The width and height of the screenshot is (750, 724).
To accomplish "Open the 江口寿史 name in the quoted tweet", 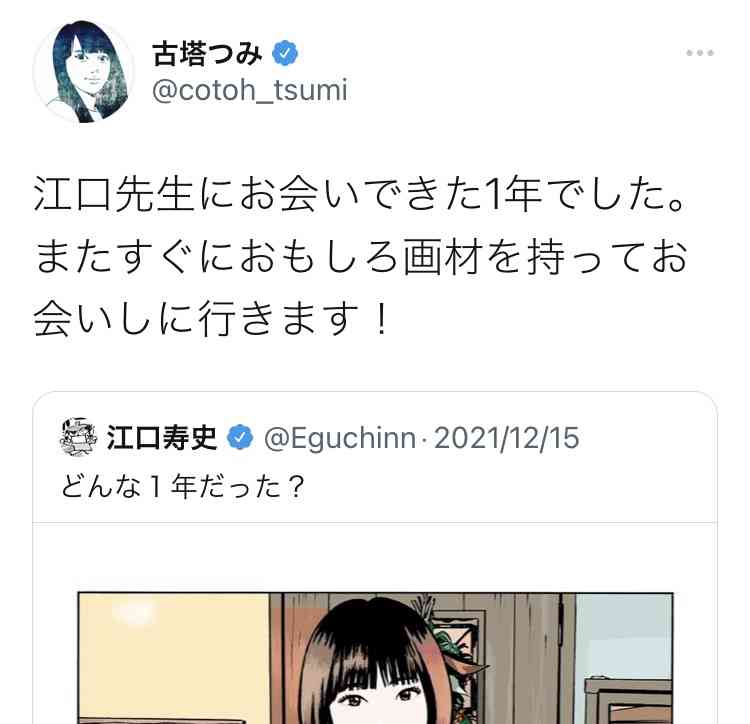I will tap(162, 437).
